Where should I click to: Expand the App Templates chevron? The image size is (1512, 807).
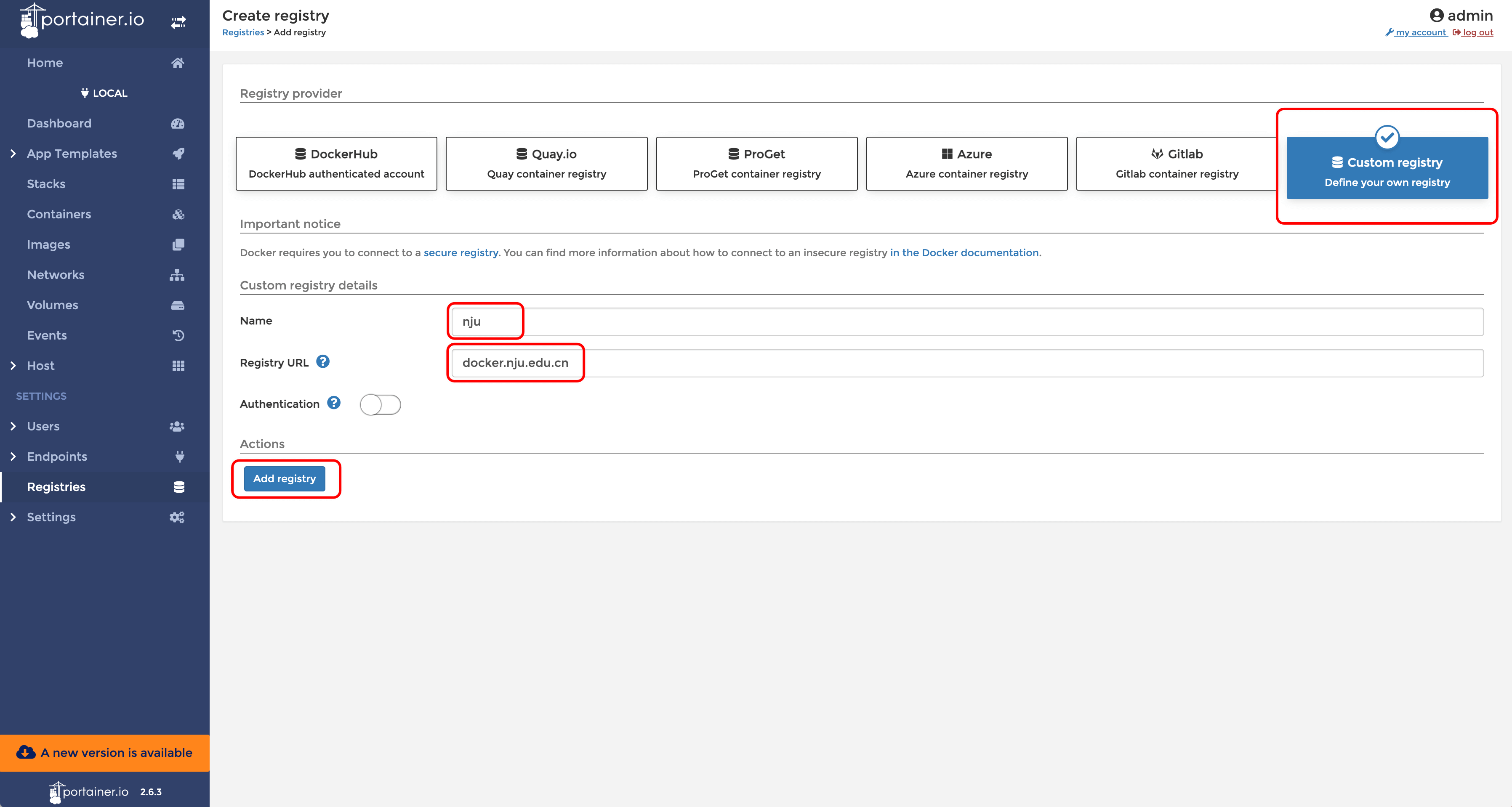(x=13, y=154)
